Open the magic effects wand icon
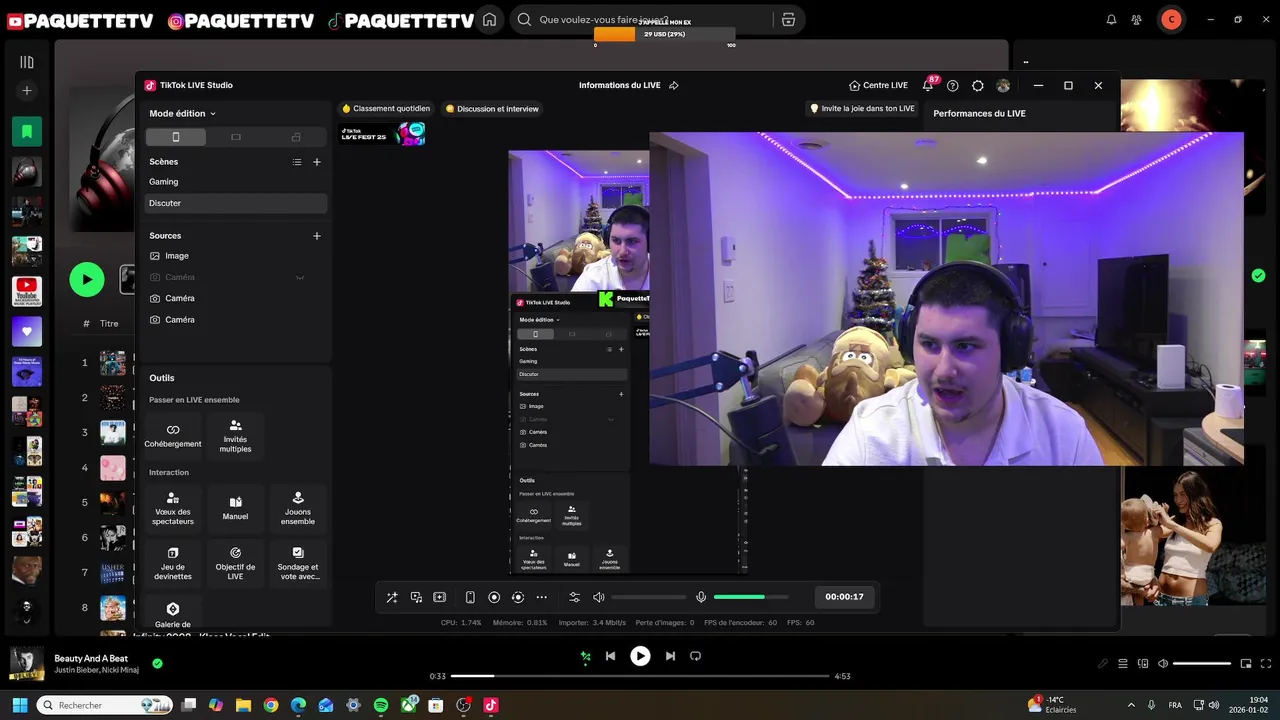 pyautogui.click(x=392, y=597)
